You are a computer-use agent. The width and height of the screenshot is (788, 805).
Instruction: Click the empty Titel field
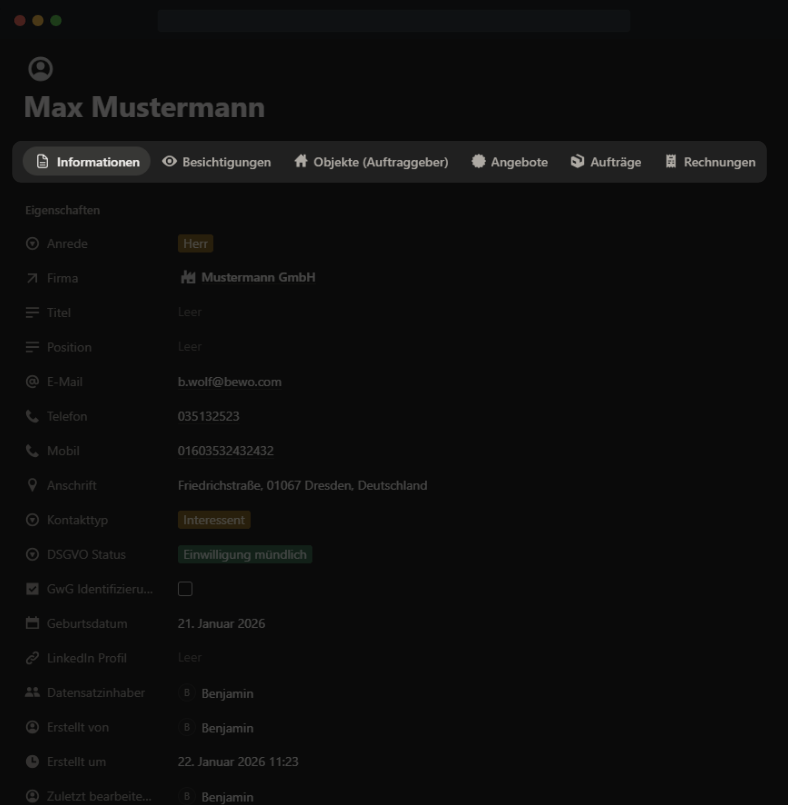click(190, 313)
